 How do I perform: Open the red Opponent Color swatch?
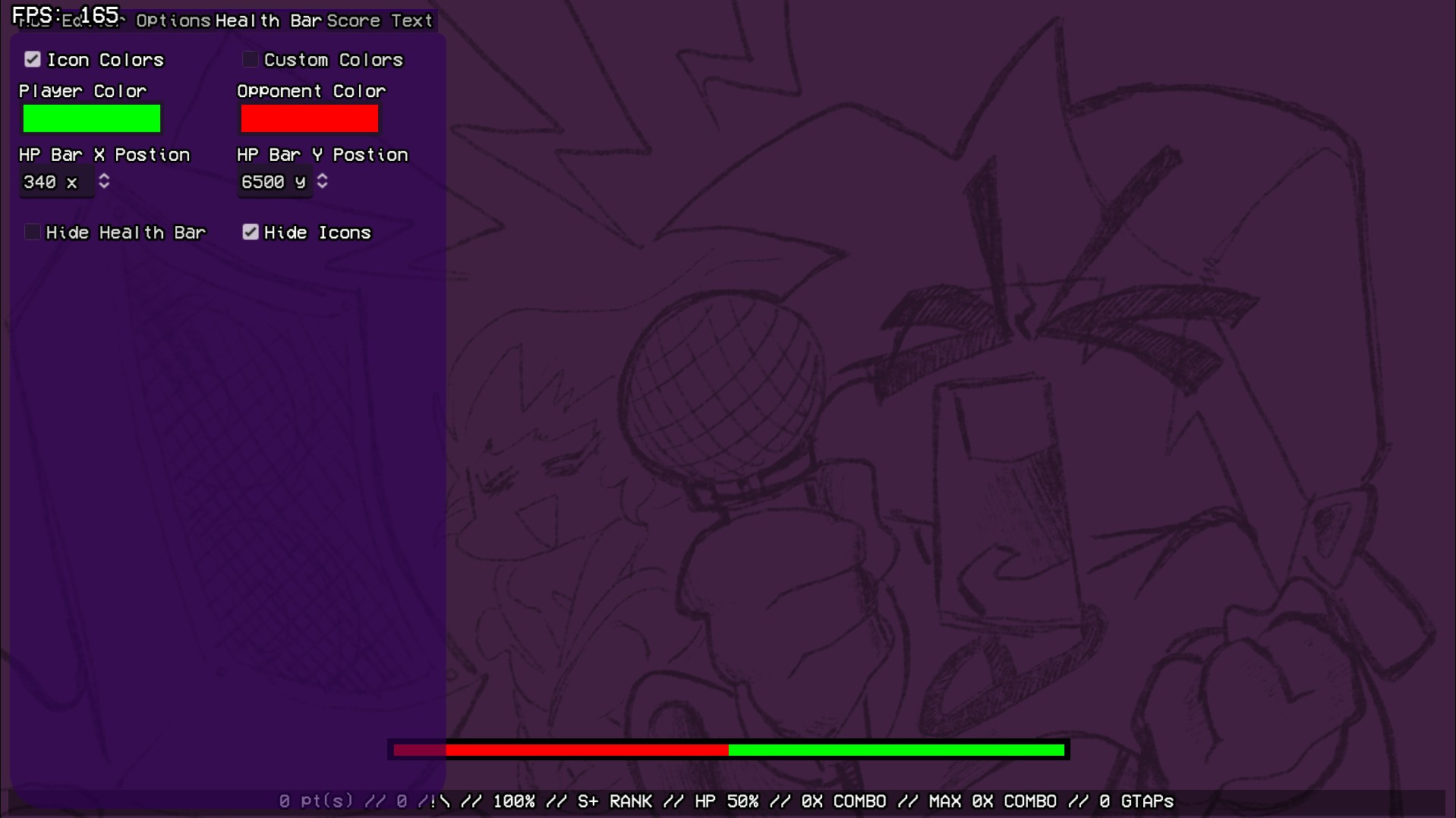tap(309, 118)
